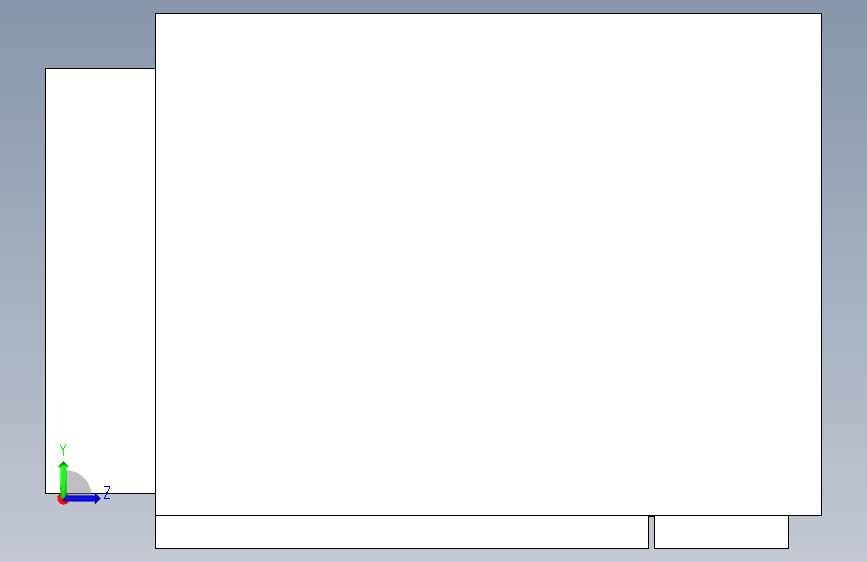Pick the right edge of the large rectangle

click(x=822, y=264)
